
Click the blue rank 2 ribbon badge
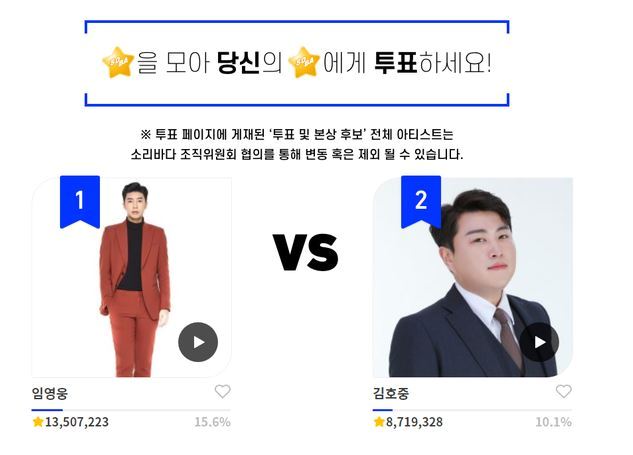[x=421, y=202]
